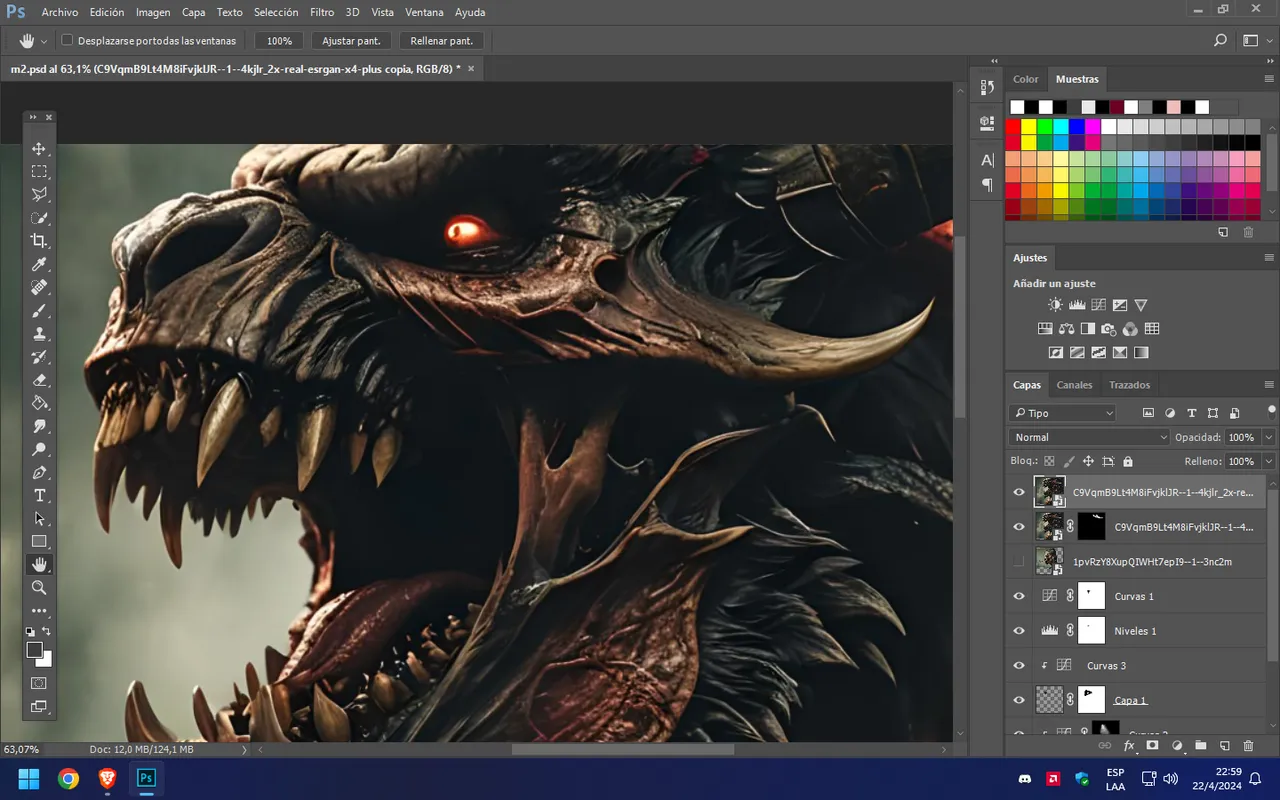Switch to the Color panel tab
The image size is (1280, 800).
click(x=1026, y=79)
